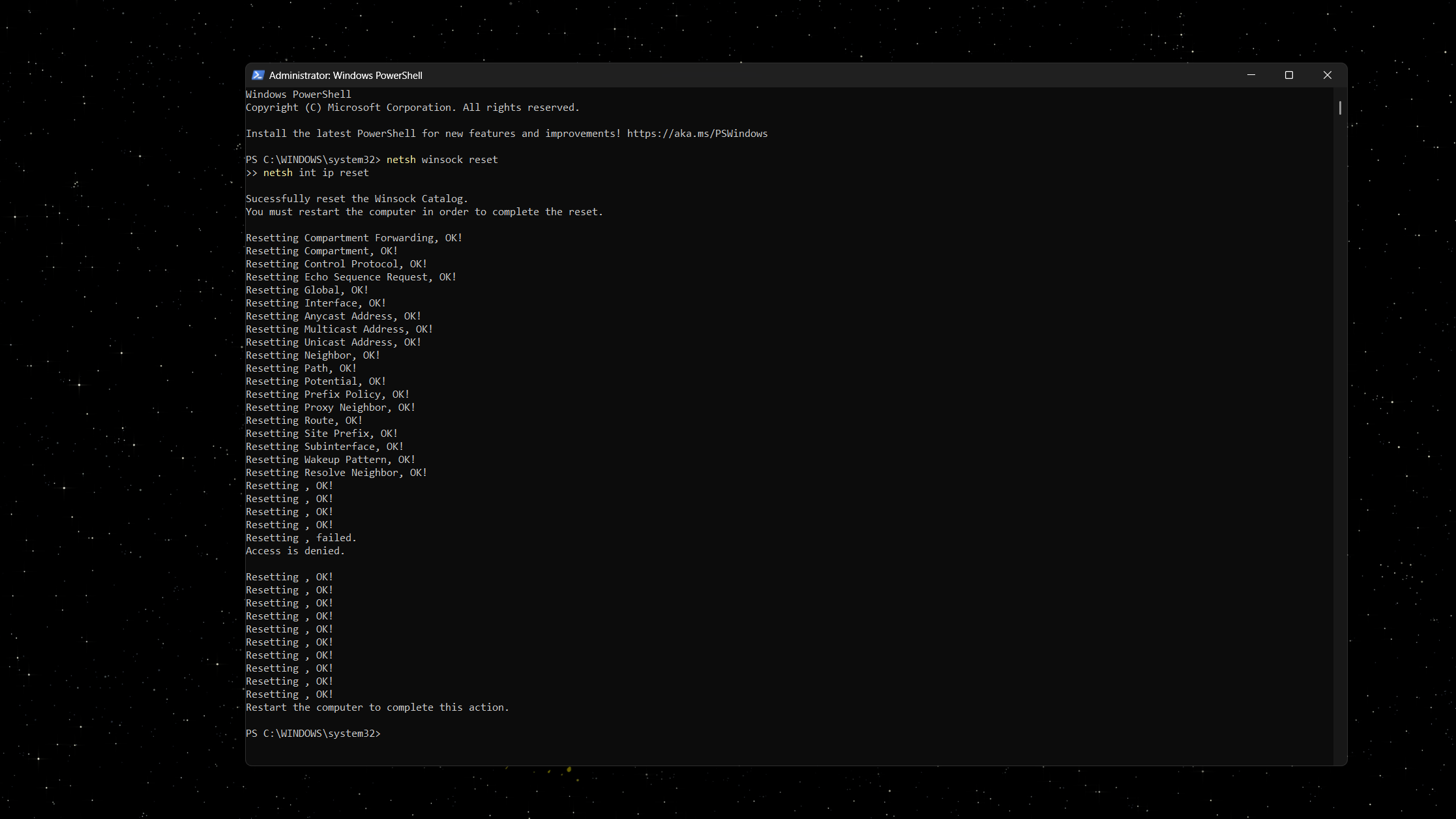Click the 'Windows PowerShell' header line
The width and height of the screenshot is (1456, 819).
click(299, 95)
